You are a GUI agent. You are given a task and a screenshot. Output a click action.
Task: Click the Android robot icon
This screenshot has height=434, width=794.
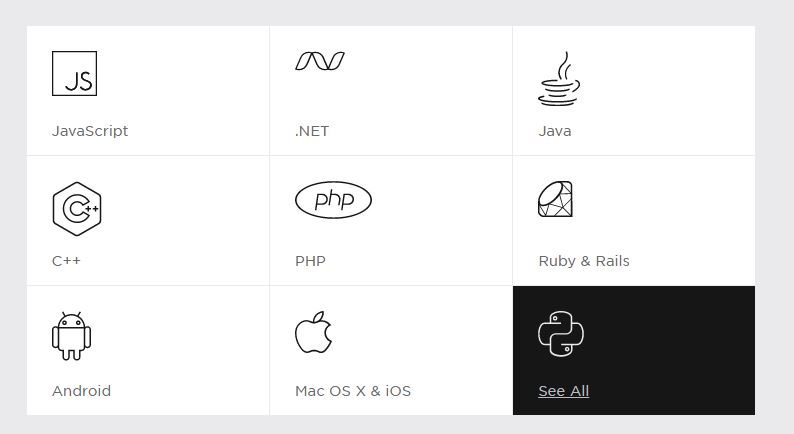click(72, 335)
